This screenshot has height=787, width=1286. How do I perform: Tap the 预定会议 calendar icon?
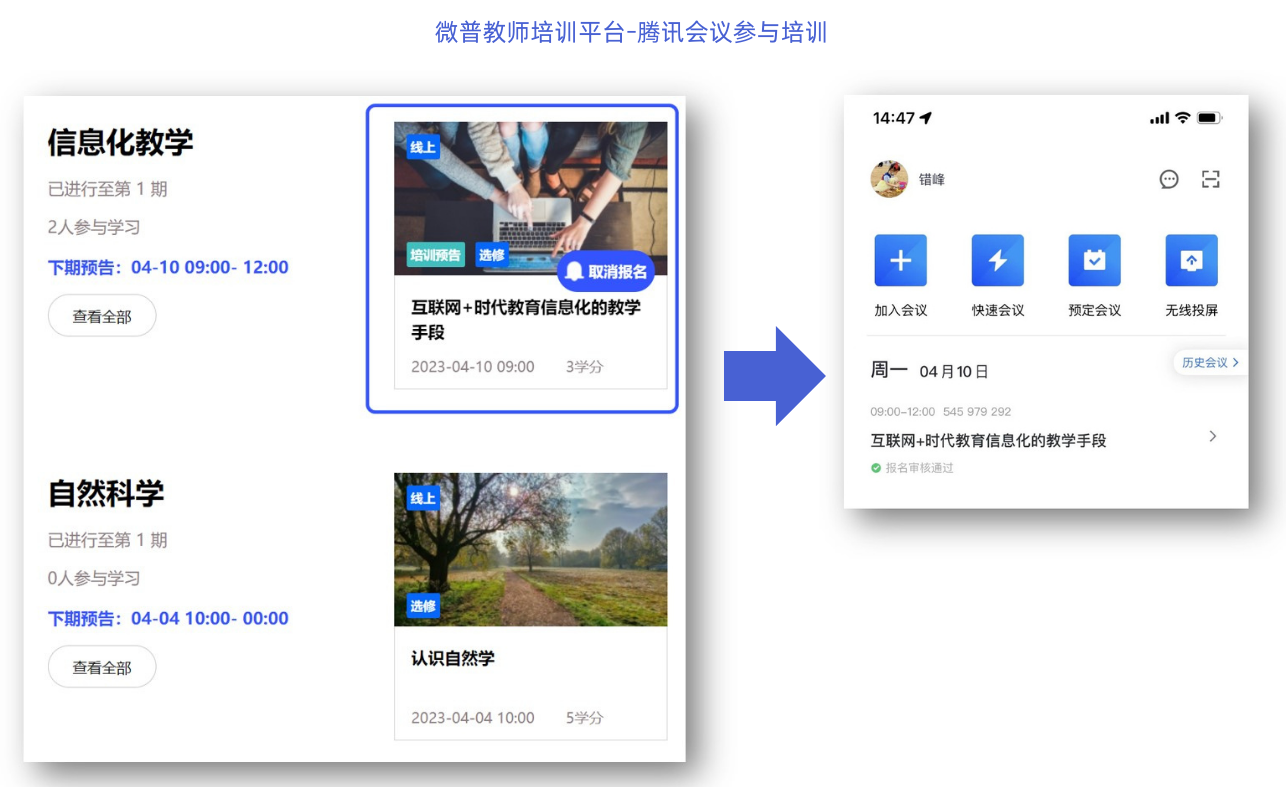[x=1094, y=261]
